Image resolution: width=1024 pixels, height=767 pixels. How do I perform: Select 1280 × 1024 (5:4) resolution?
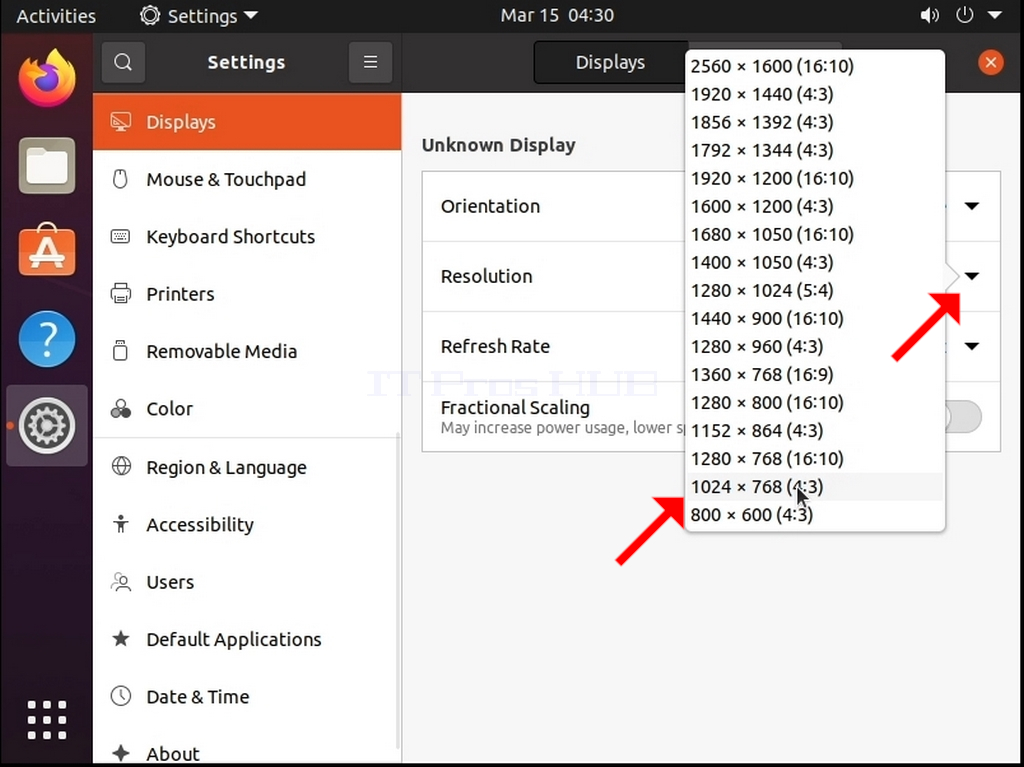[814, 291]
